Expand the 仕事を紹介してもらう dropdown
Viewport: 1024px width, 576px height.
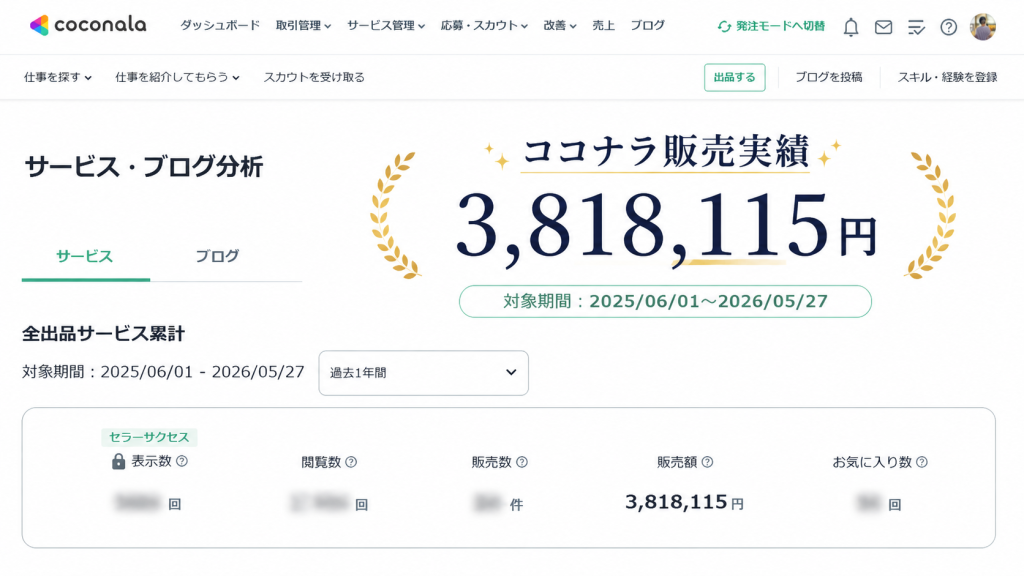(x=177, y=77)
